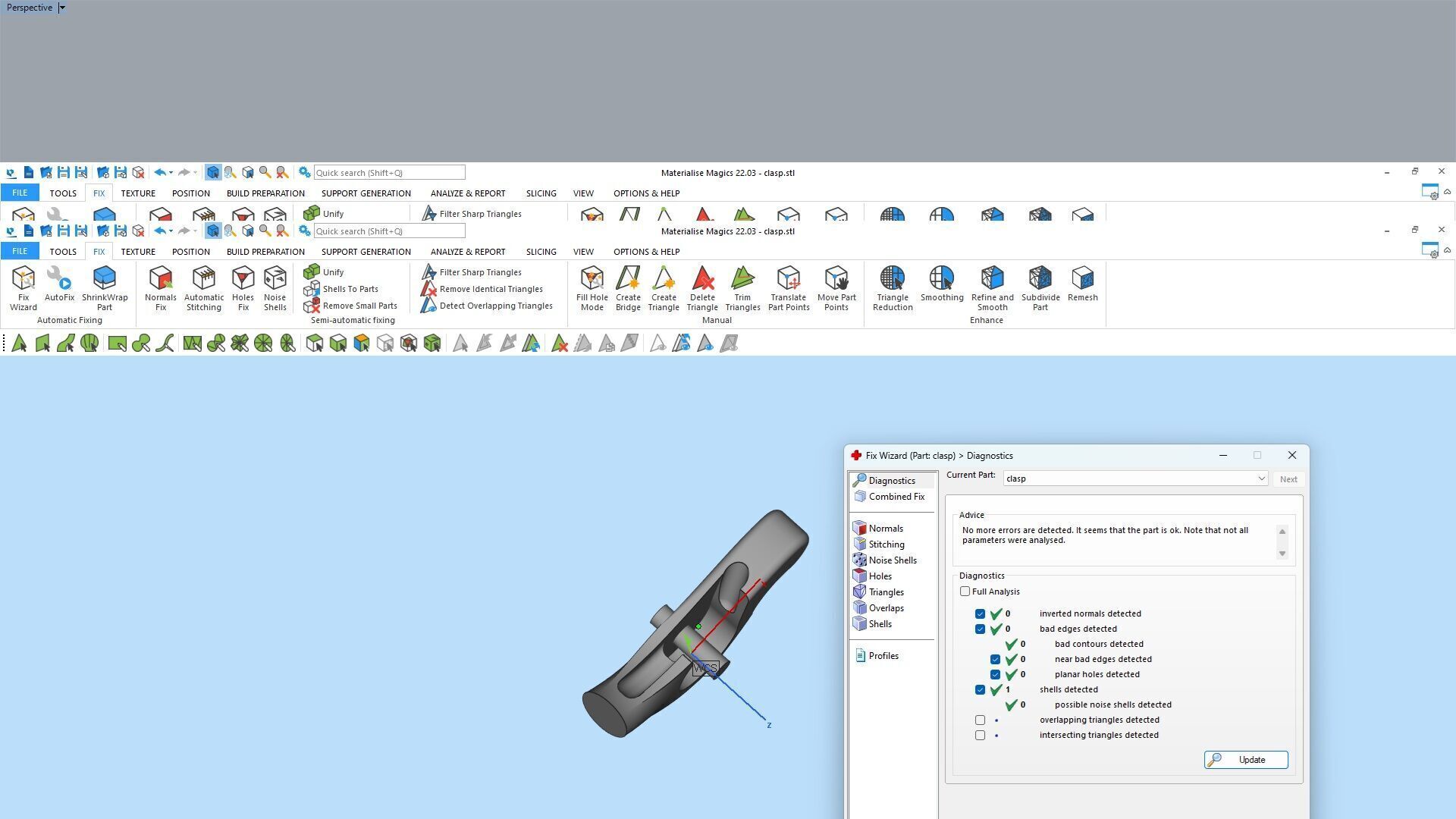Switch to the POSITION ribbon tab

click(x=190, y=252)
